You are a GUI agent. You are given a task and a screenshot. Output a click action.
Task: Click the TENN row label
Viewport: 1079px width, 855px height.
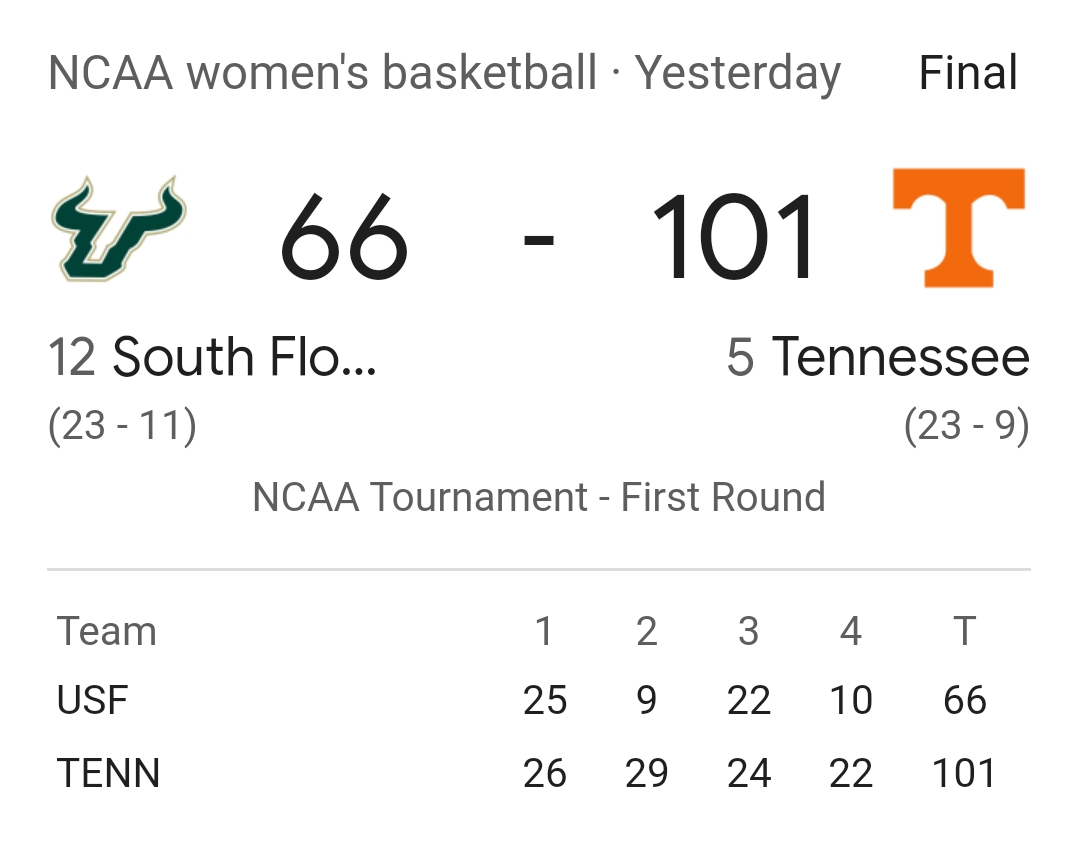coord(108,773)
